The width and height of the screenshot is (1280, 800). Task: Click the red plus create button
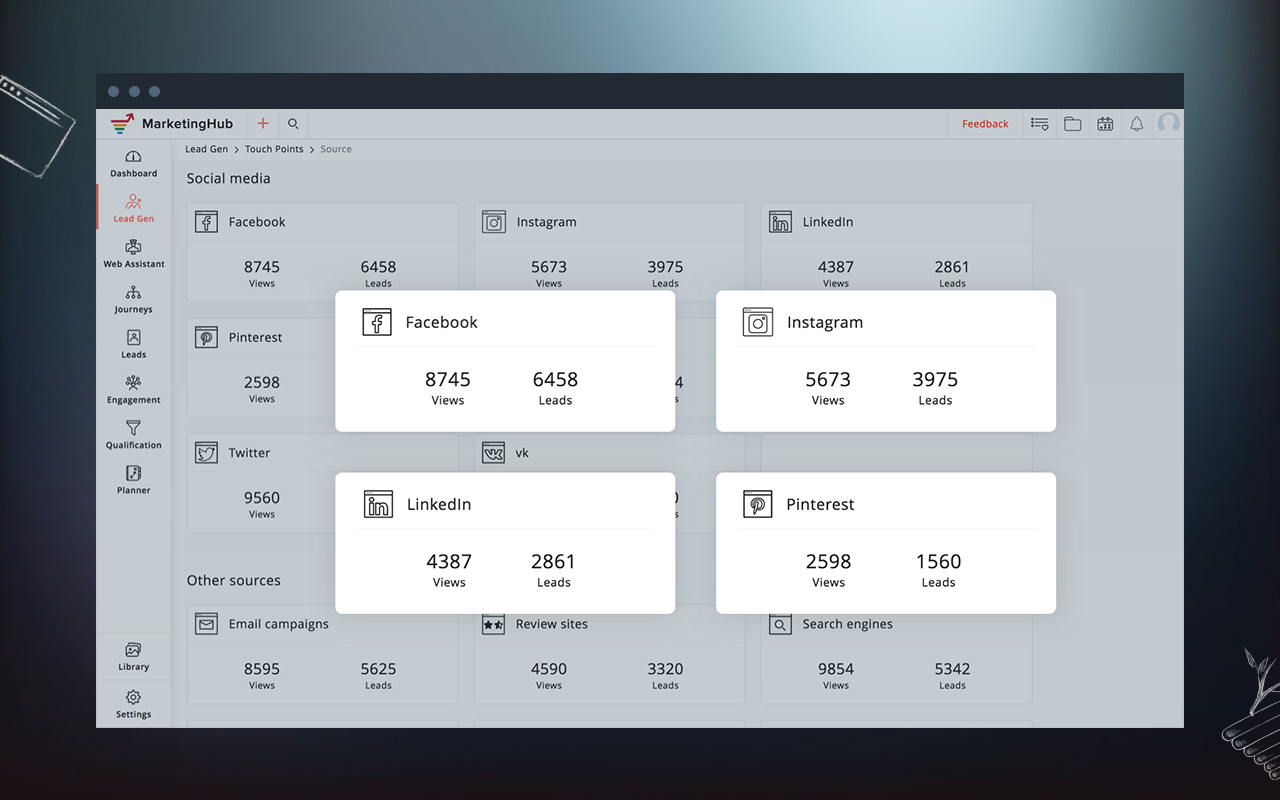click(263, 124)
